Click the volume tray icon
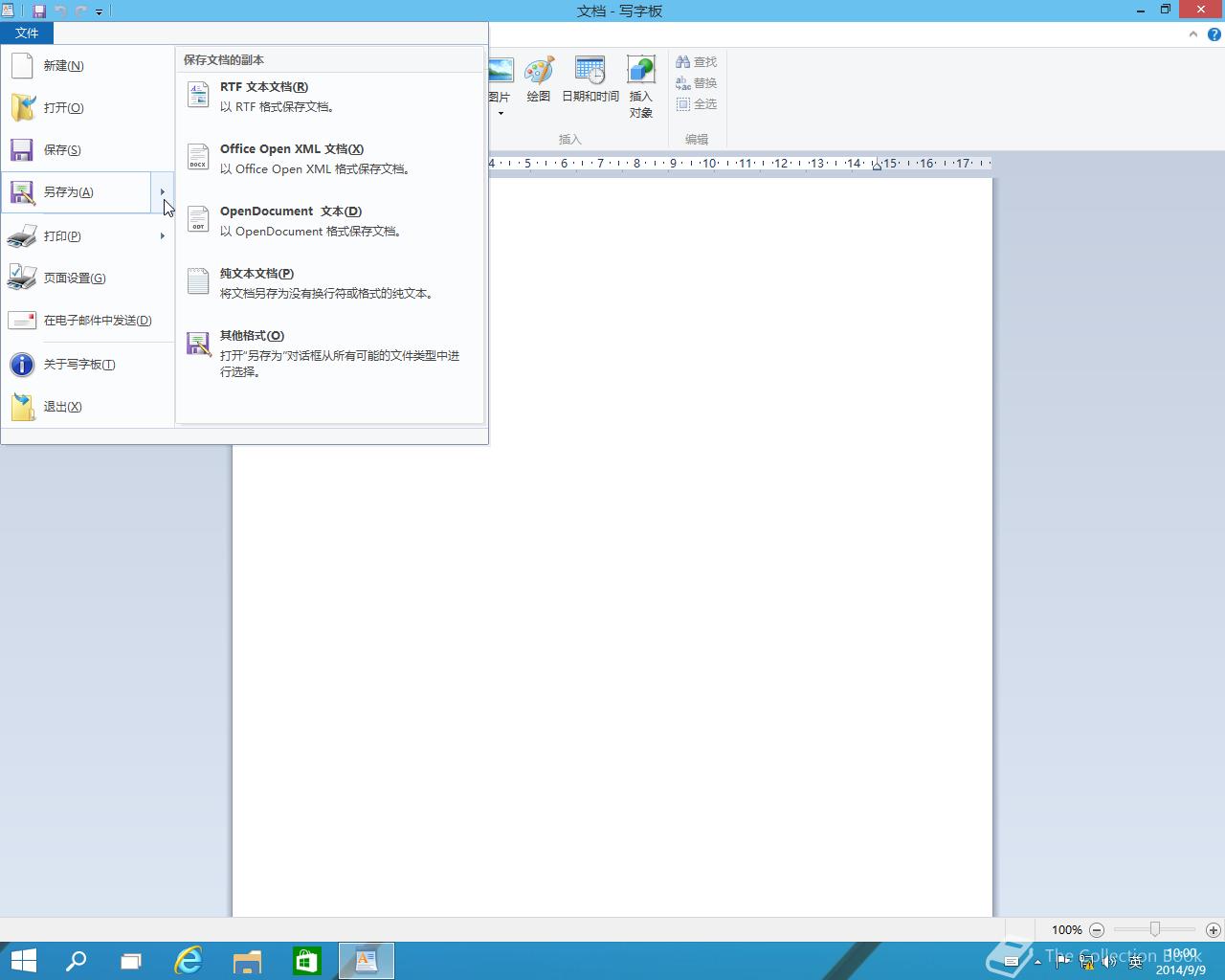Image resolution: width=1225 pixels, height=980 pixels. 1109,961
